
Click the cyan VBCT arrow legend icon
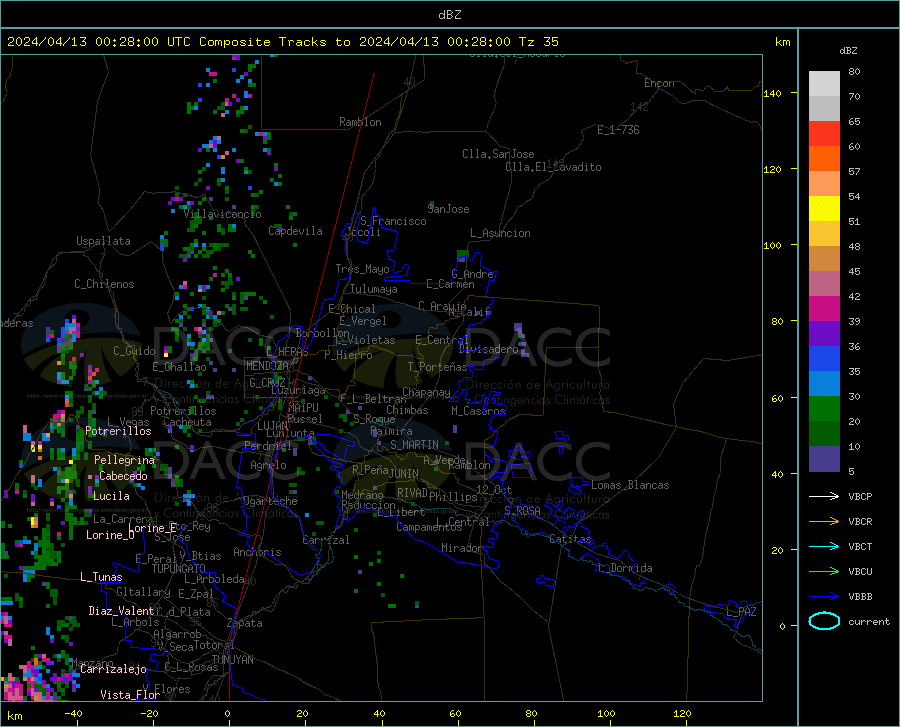click(x=824, y=546)
